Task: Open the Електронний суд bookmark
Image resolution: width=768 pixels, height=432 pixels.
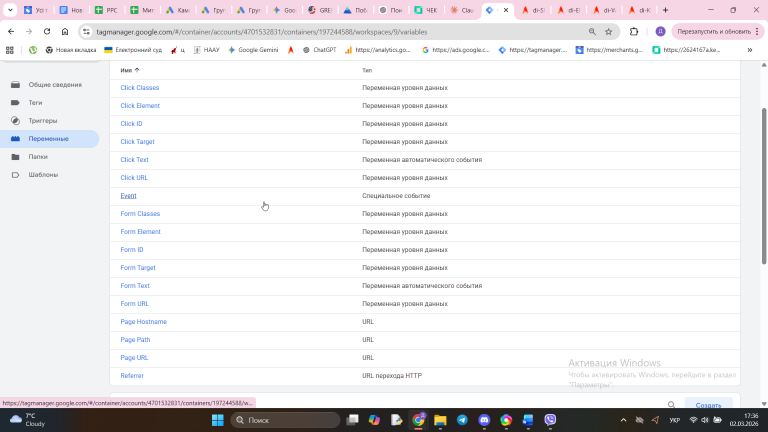Action: coord(133,50)
